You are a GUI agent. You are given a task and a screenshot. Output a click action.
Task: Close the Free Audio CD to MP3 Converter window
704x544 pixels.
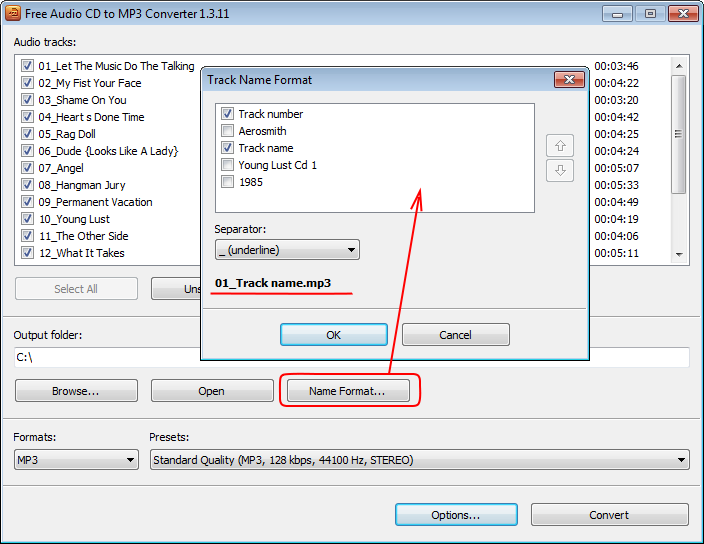click(683, 14)
